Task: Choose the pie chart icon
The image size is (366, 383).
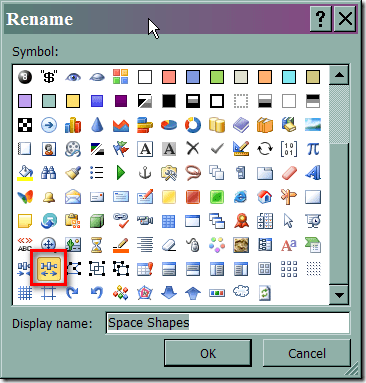Action: pyautogui.click(x=169, y=125)
